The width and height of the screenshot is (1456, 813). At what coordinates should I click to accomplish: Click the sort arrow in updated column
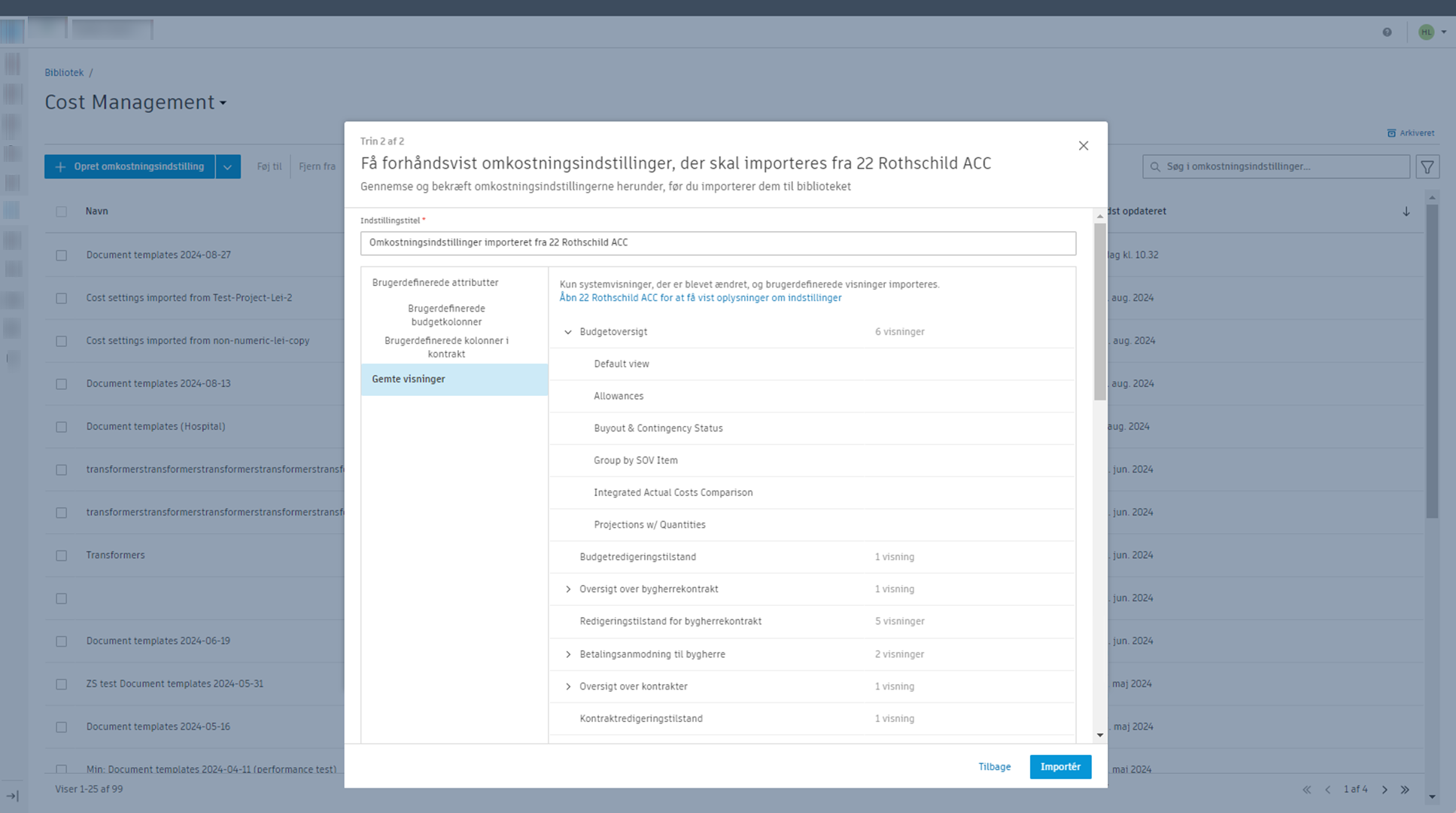tap(1406, 212)
